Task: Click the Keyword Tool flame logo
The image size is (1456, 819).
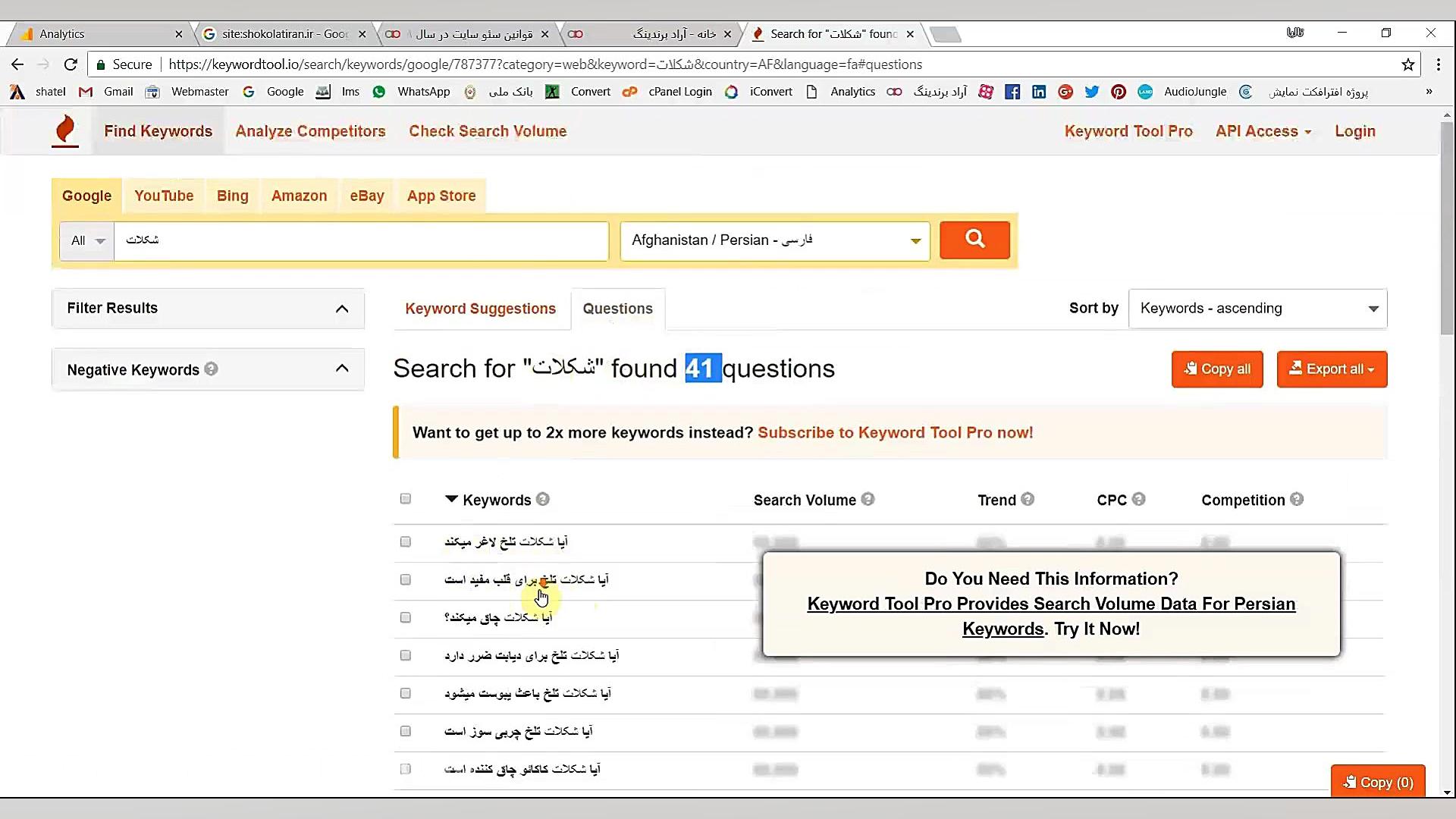Action: tap(65, 130)
